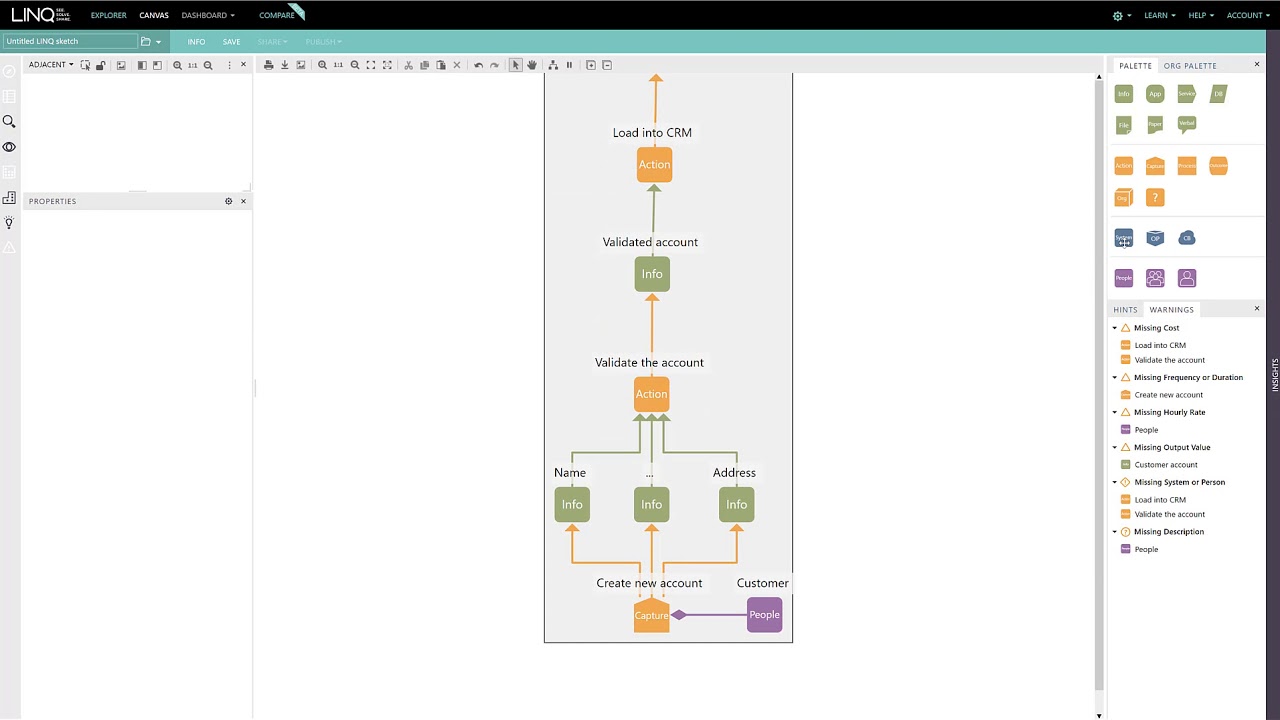Select Create new account in warnings list
Screen dimensions: 1280x720
(x=1168, y=395)
